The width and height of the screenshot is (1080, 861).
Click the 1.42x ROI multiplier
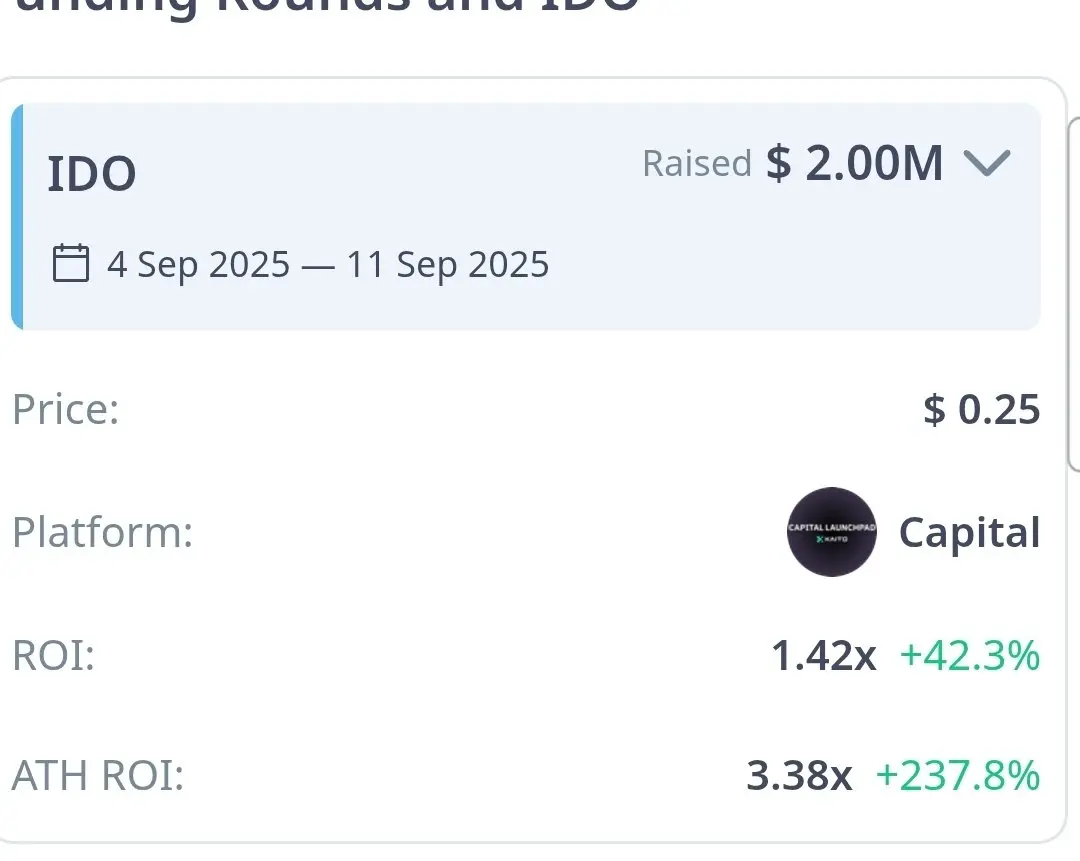823,656
